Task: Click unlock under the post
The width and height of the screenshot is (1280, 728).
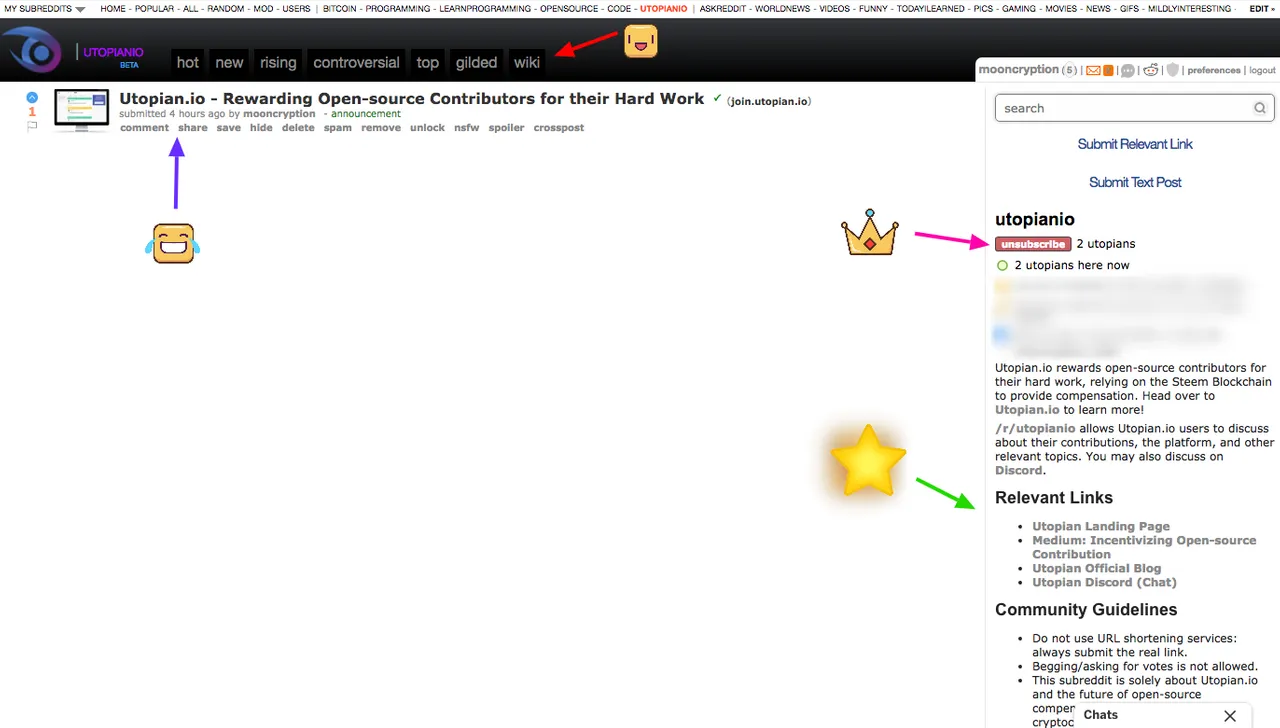Action: click(427, 128)
